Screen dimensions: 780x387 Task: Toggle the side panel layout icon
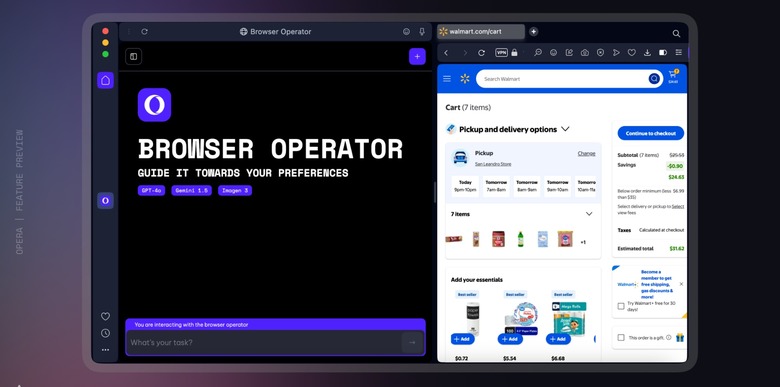coord(133,57)
